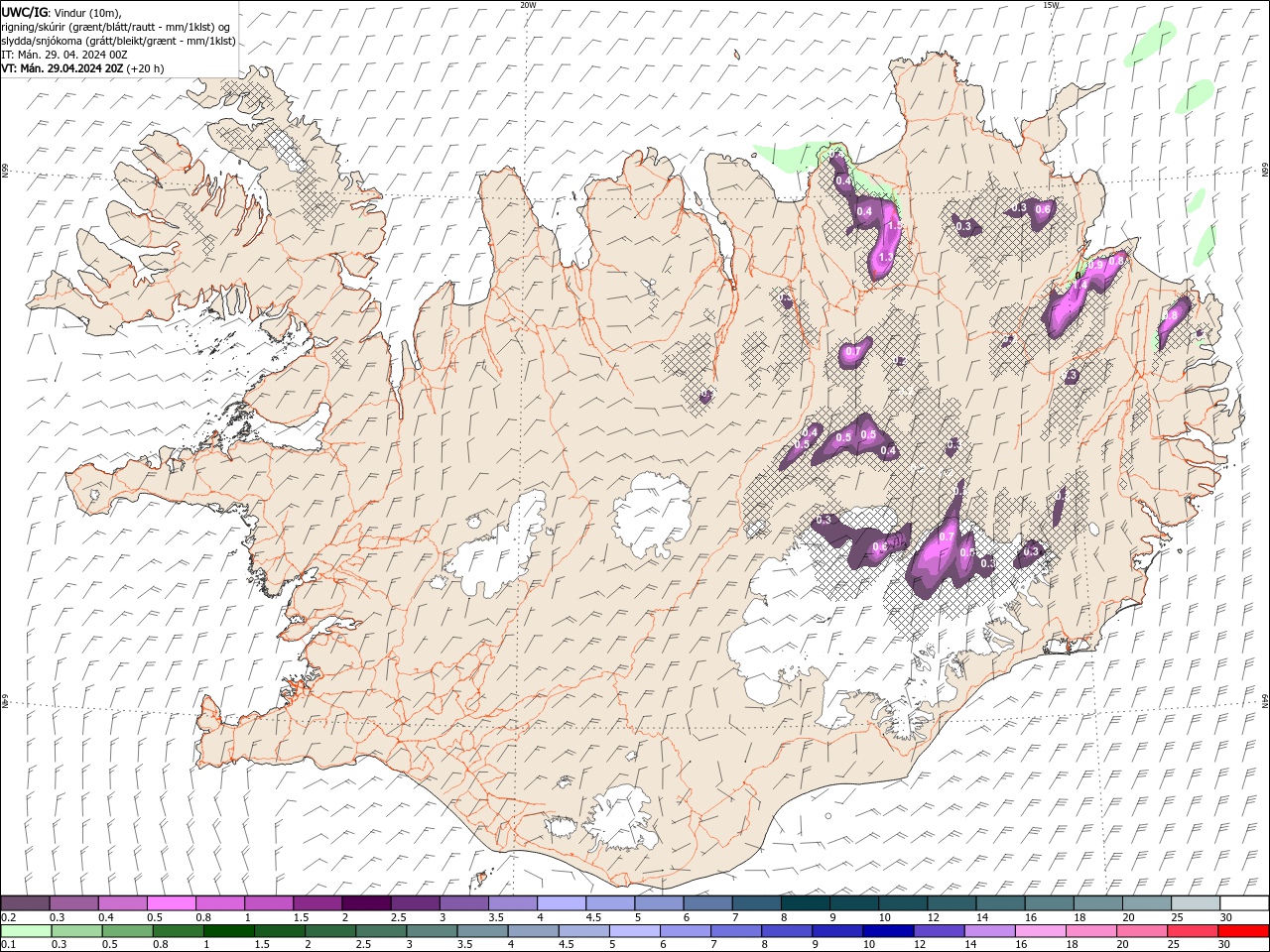Viewport: 1270px width, 952px height.
Task: Click the 'rigning/skúrir' legend description line
Action: (x=116, y=27)
